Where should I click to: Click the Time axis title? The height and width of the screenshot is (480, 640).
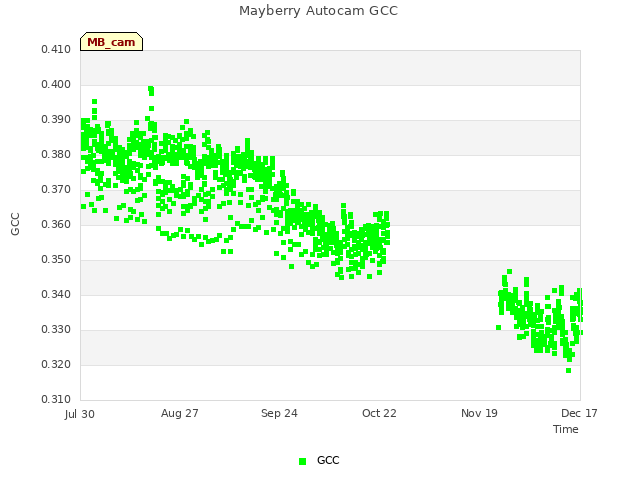pos(566,429)
